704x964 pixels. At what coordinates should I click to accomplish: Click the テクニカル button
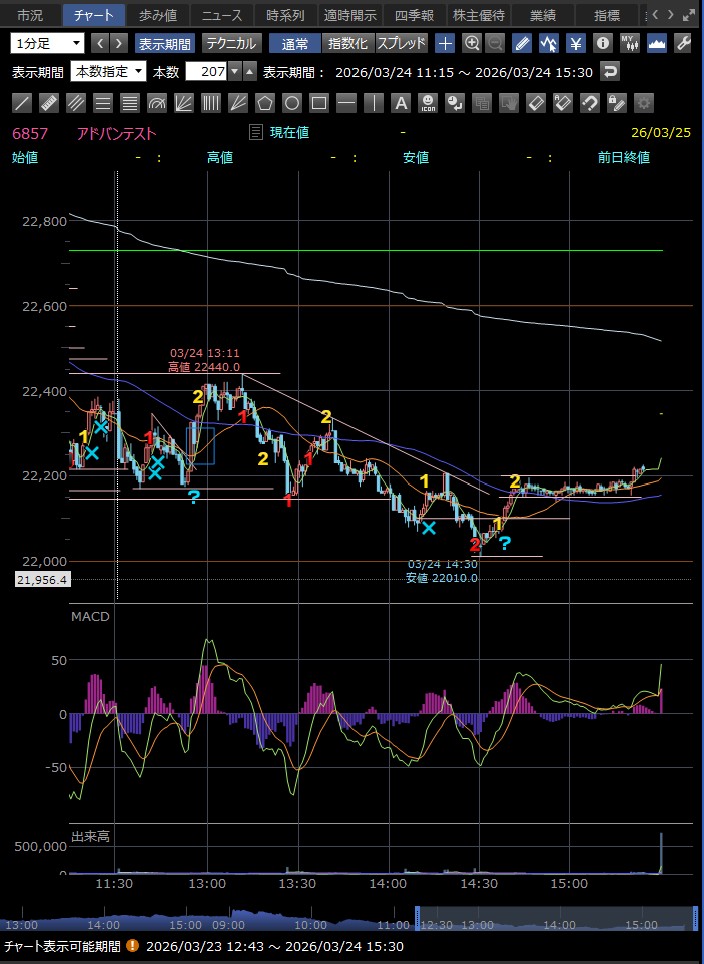click(x=232, y=43)
